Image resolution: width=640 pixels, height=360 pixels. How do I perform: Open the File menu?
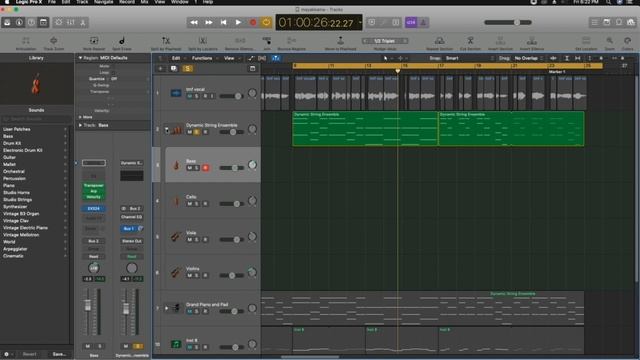point(51,2)
